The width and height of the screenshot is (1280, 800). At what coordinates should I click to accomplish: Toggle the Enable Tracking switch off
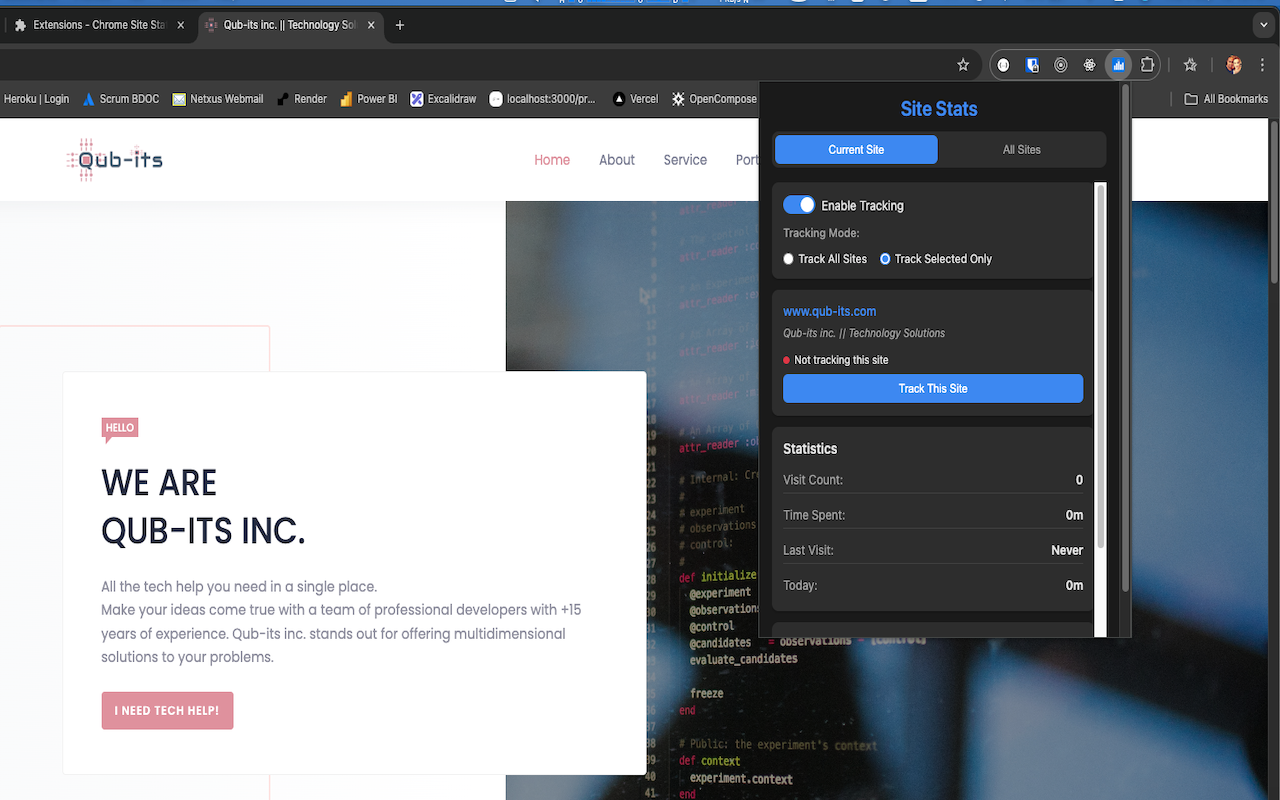[799, 205]
